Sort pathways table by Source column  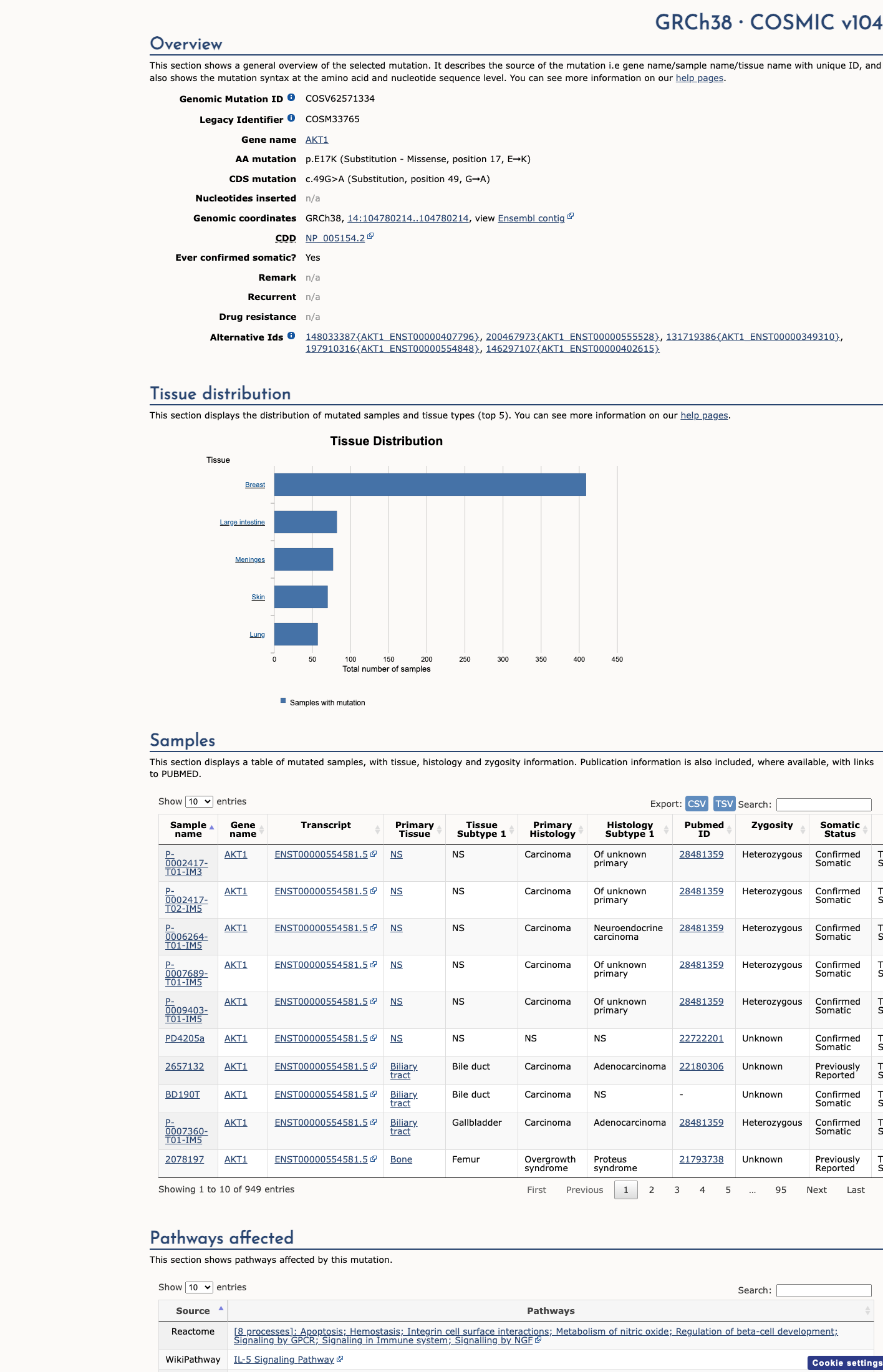193,1311
